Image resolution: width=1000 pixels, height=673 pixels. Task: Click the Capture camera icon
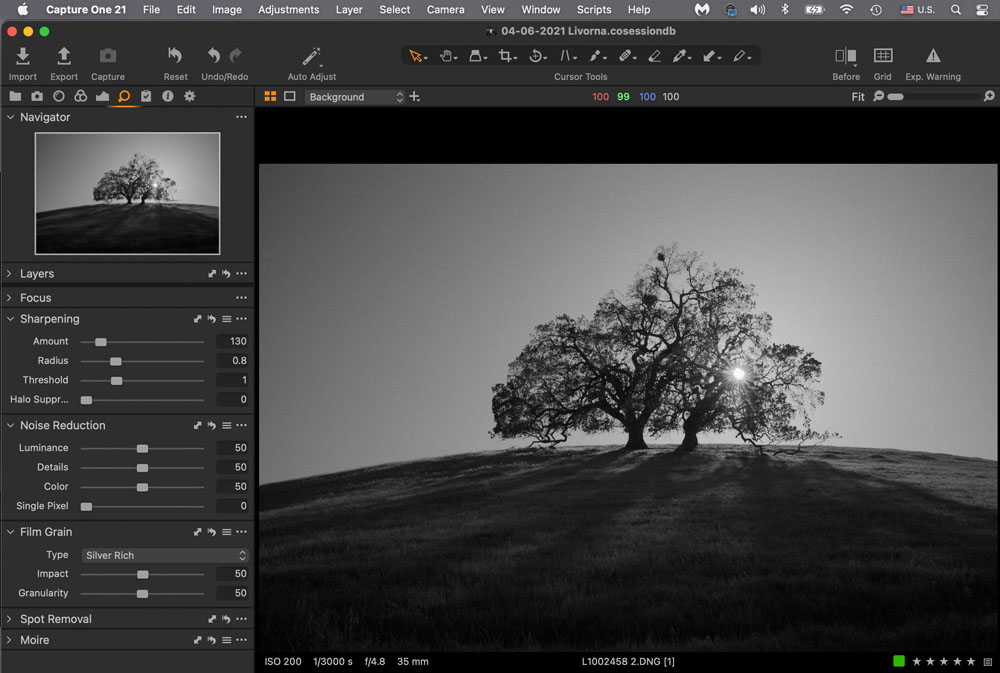(x=108, y=56)
